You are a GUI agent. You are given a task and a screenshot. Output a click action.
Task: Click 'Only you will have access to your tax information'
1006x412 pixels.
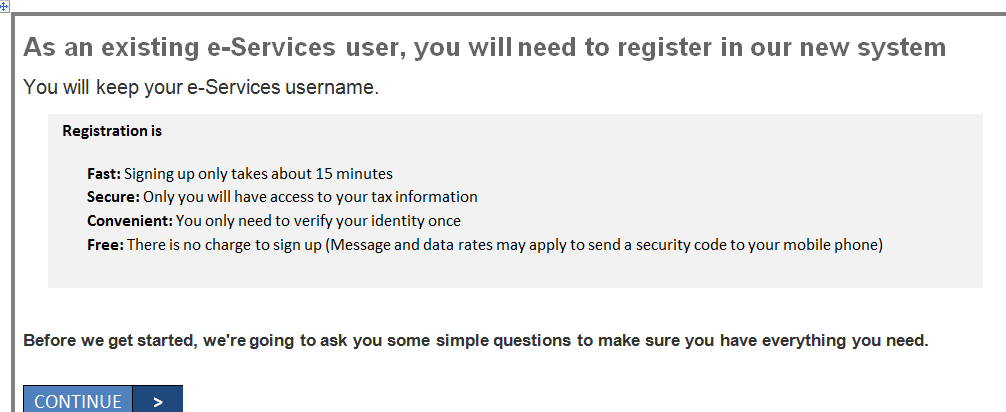tap(310, 197)
